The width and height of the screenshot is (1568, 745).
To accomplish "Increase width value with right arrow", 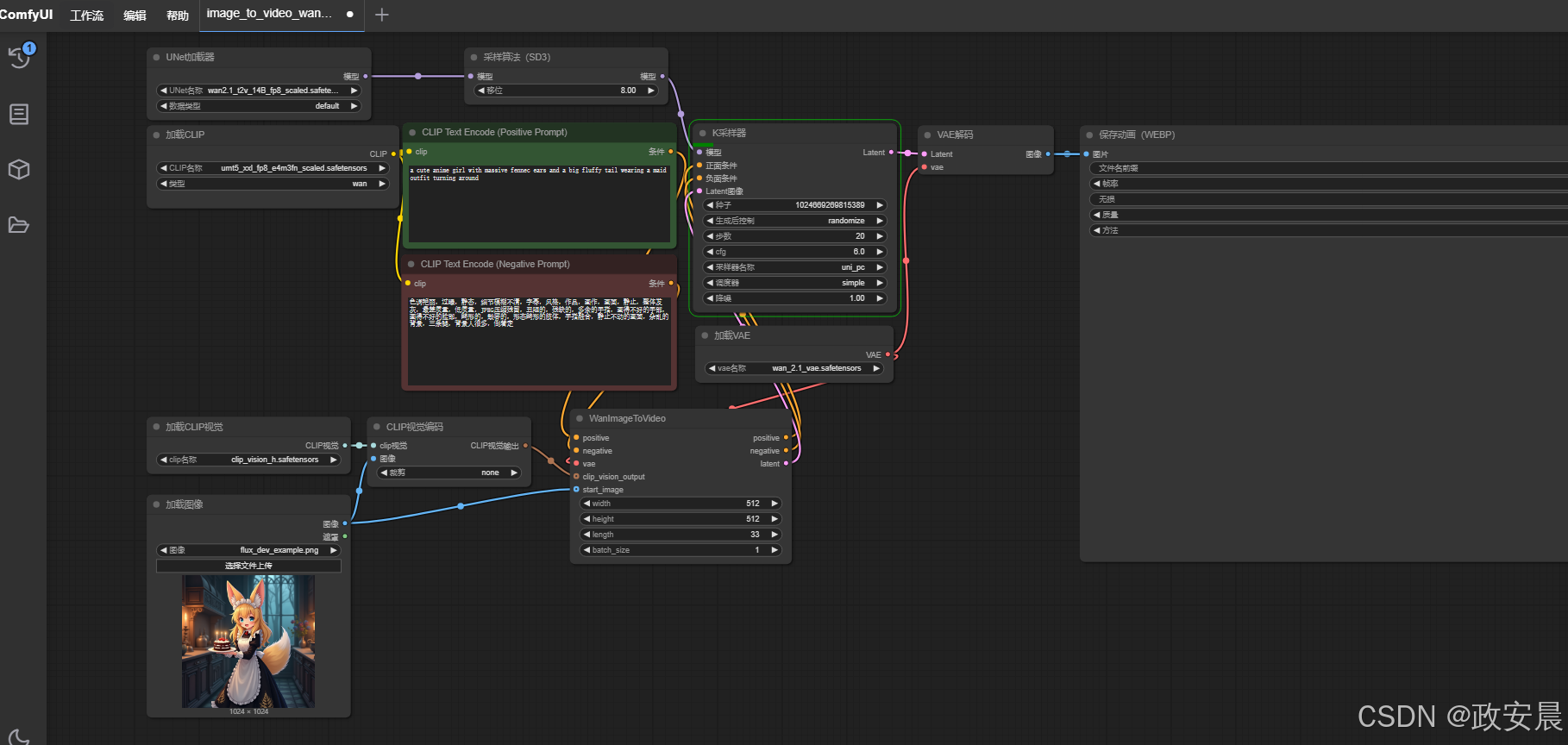I will pos(775,504).
